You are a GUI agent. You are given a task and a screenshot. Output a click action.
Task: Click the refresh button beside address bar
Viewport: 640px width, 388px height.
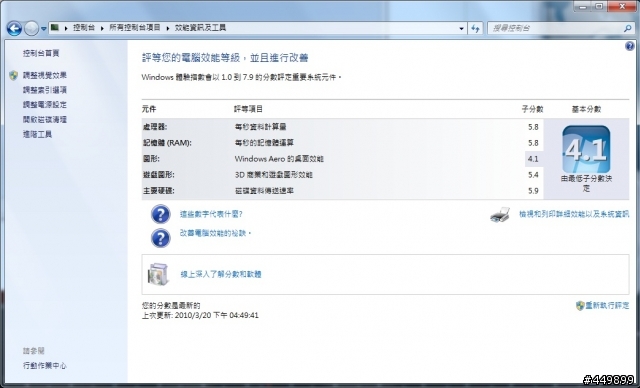[x=476, y=28]
